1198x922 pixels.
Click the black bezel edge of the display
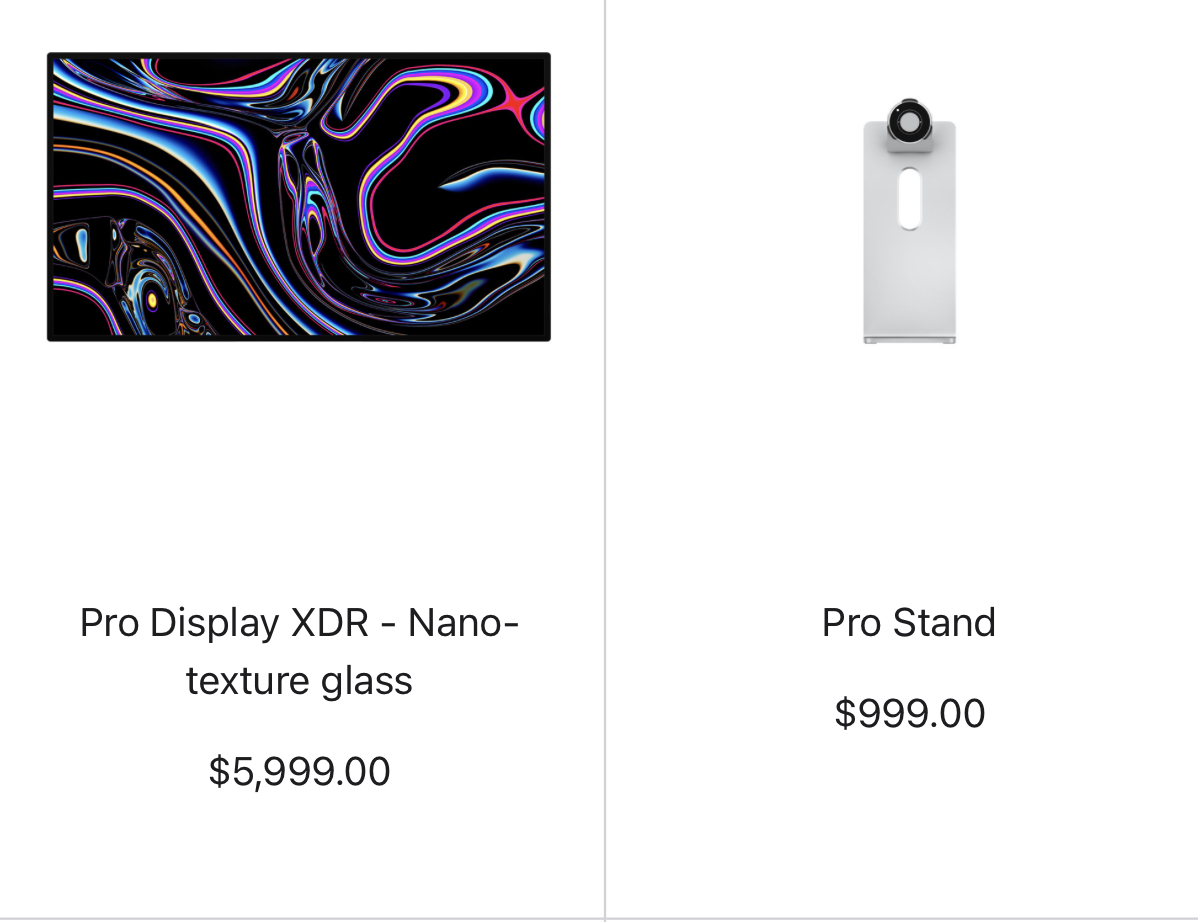pyautogui.click(x=299, y=55)
